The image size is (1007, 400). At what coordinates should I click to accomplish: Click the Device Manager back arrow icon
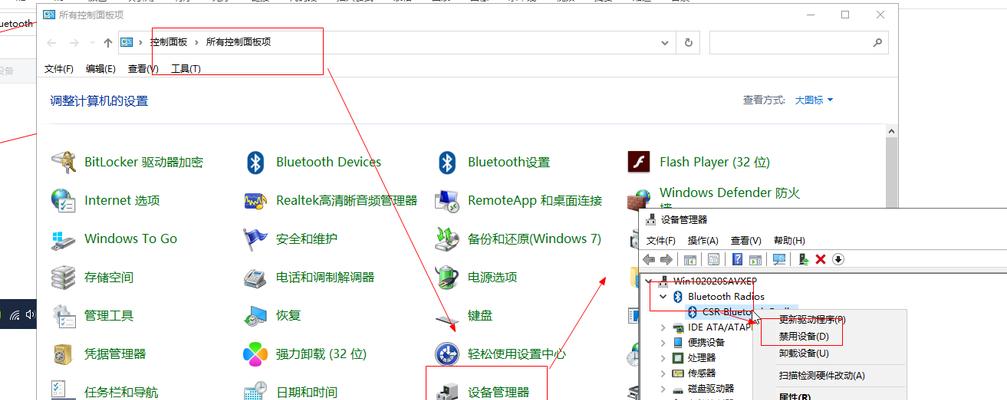[x=649, y=259]
